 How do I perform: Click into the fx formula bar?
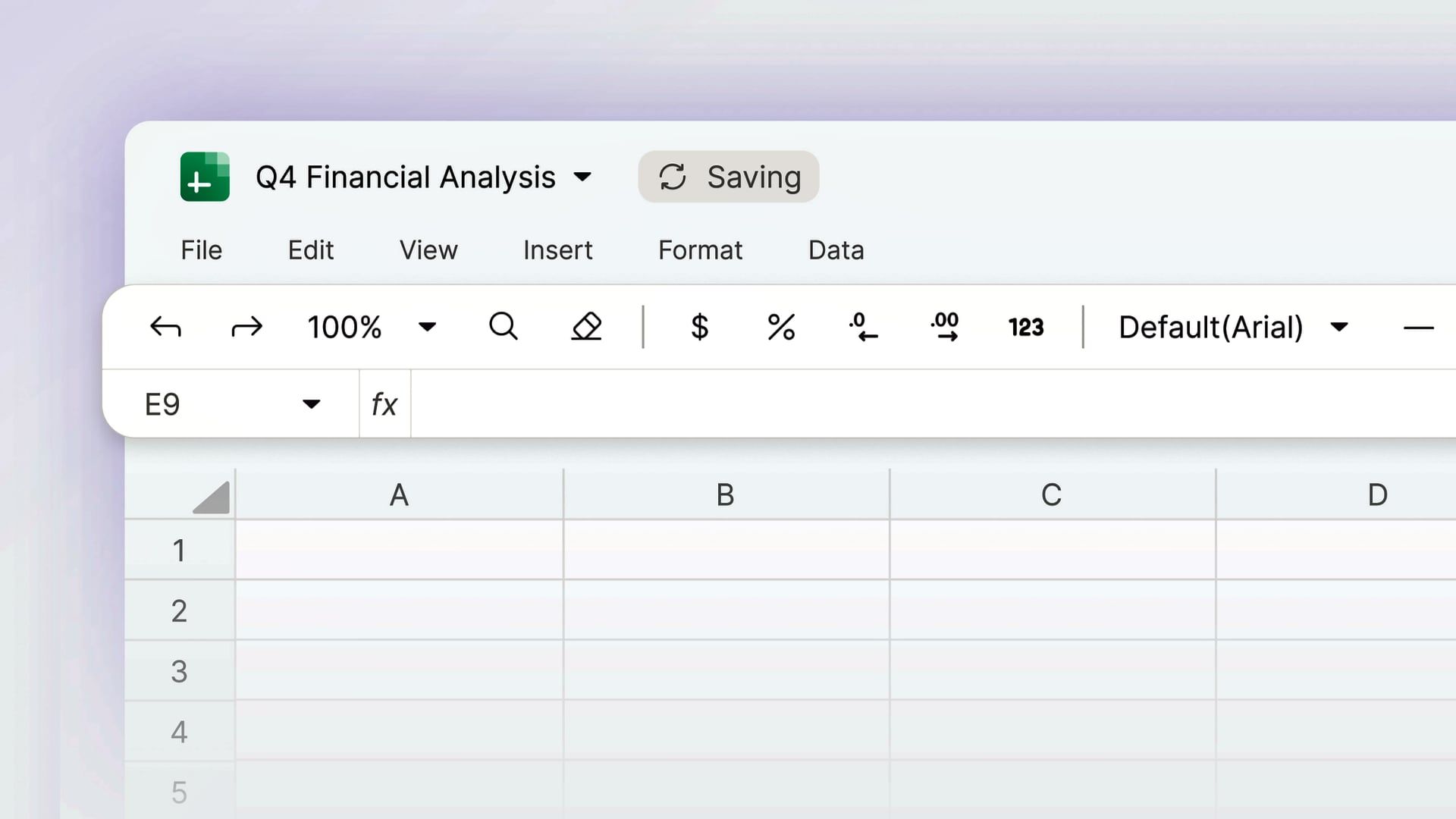click(910, 404)
